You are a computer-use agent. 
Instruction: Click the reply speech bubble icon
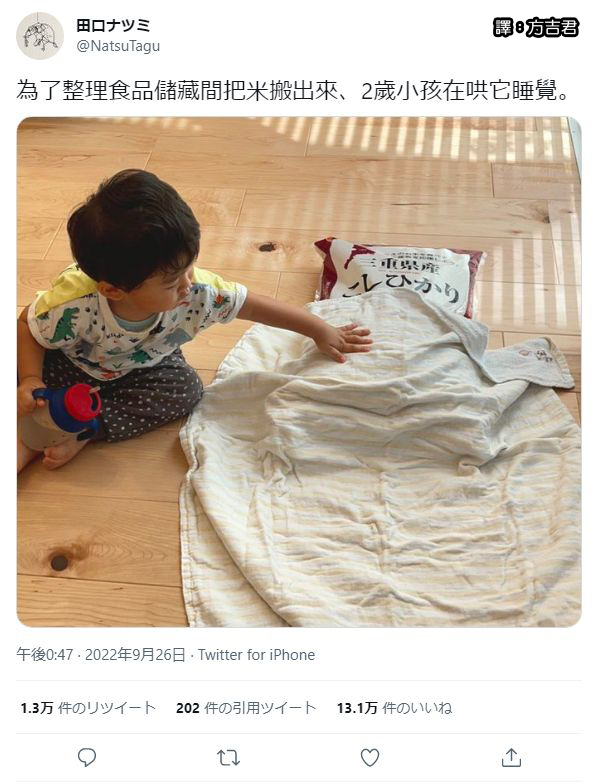(x=87, y=757)
